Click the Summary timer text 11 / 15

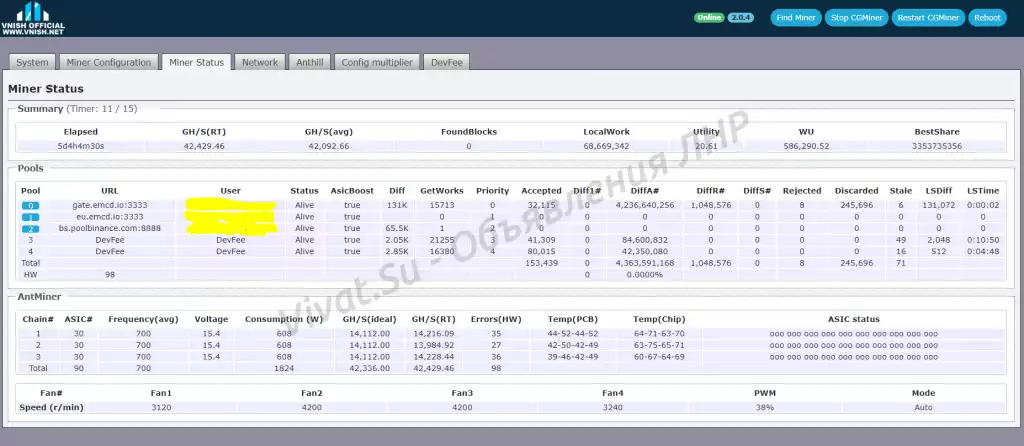(118, 109)
